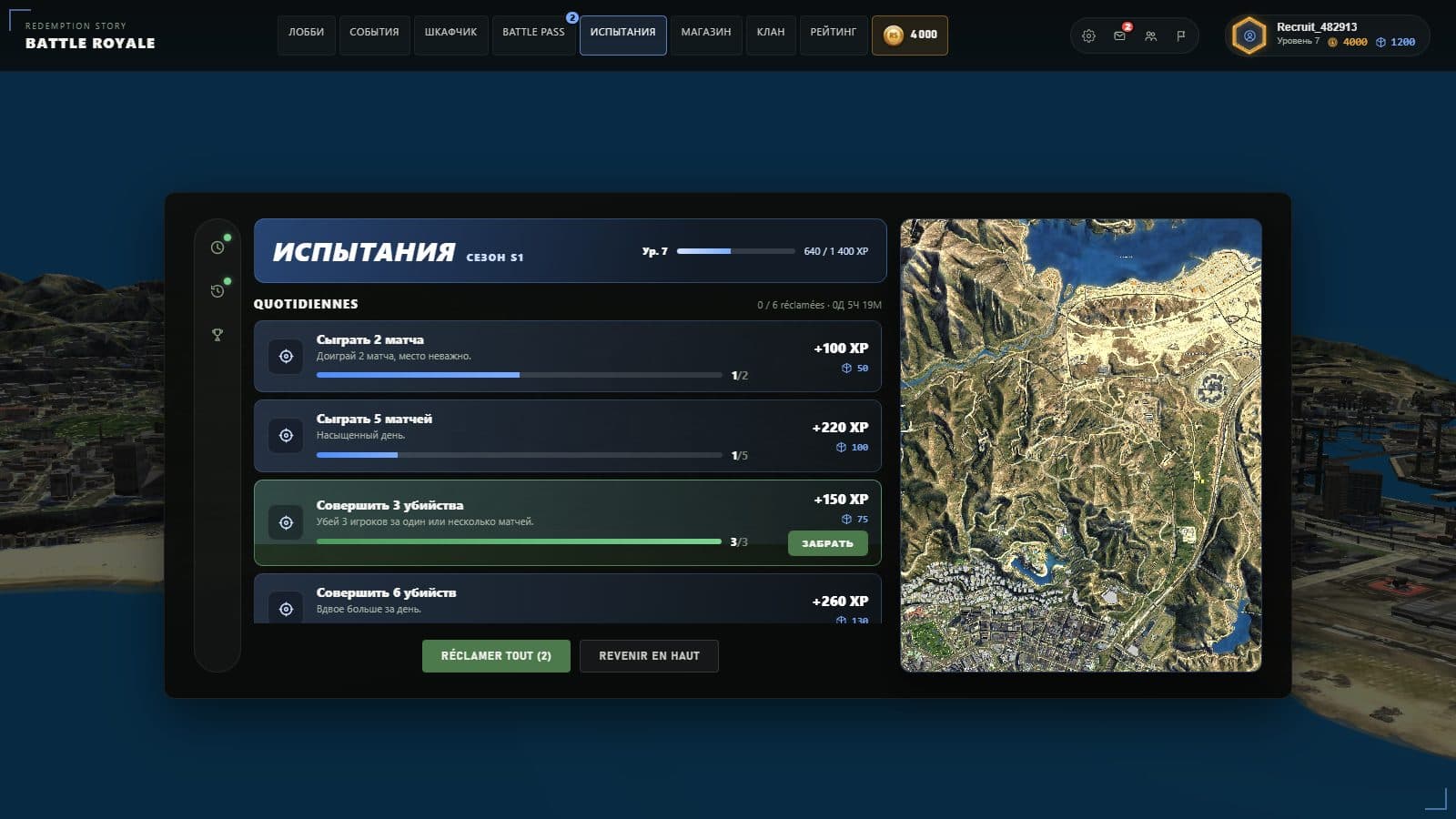Click RÉCLAMER TOUT (2) button
Screen dimensions: 1456x819
[x=496, y=656]
